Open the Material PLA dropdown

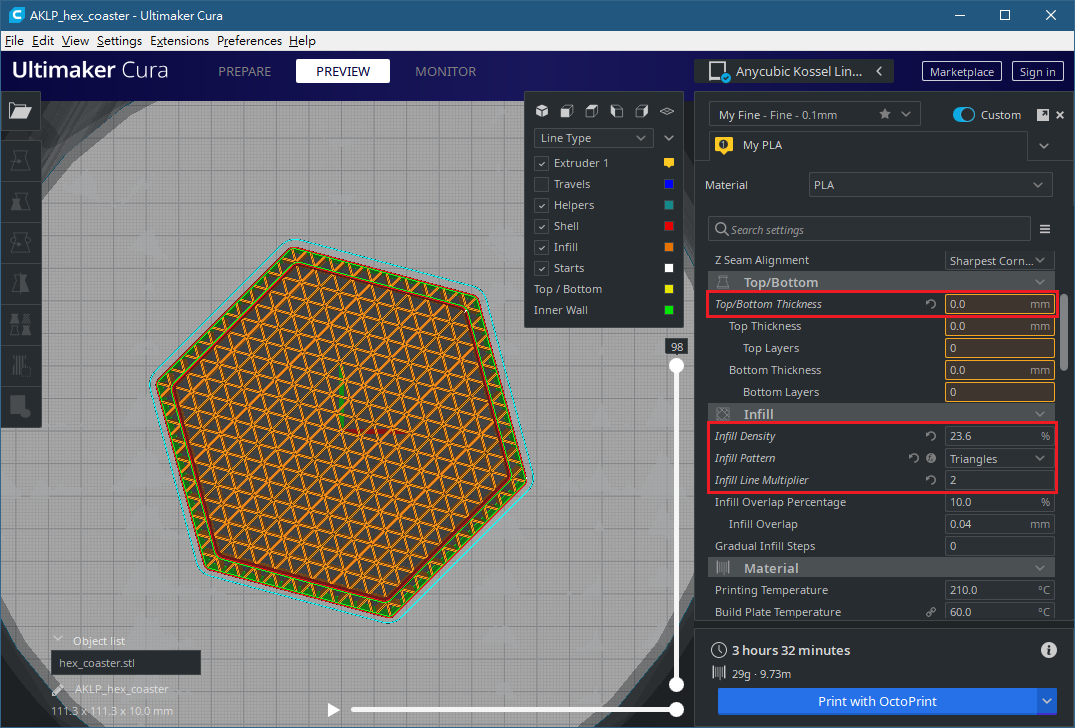pos(930,185)
